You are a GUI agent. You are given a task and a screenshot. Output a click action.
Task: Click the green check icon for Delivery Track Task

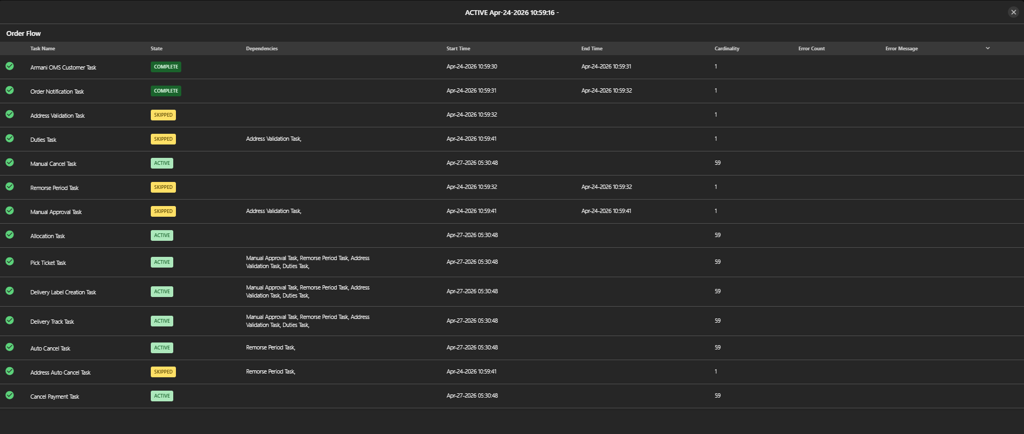click(10, 320)
